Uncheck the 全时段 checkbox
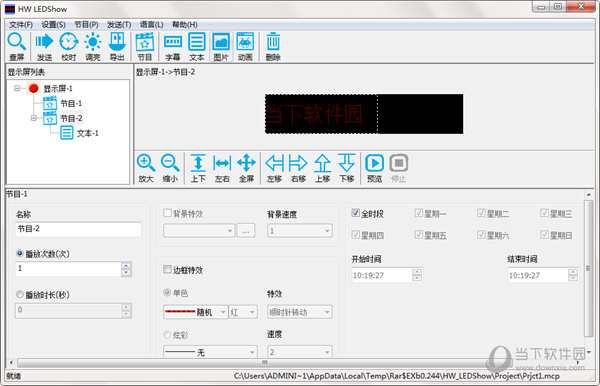This screenshot has width=600, height=386. click(x=355, y=213)
